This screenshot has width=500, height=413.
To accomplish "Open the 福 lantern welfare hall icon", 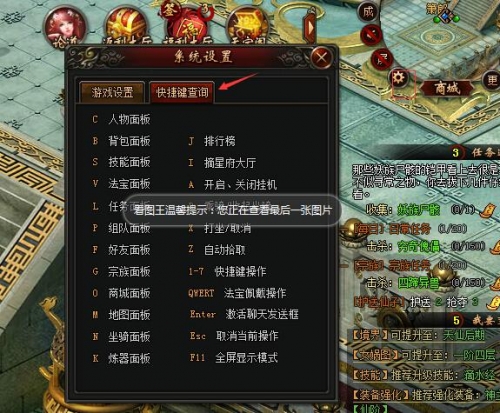I will 187,23.
